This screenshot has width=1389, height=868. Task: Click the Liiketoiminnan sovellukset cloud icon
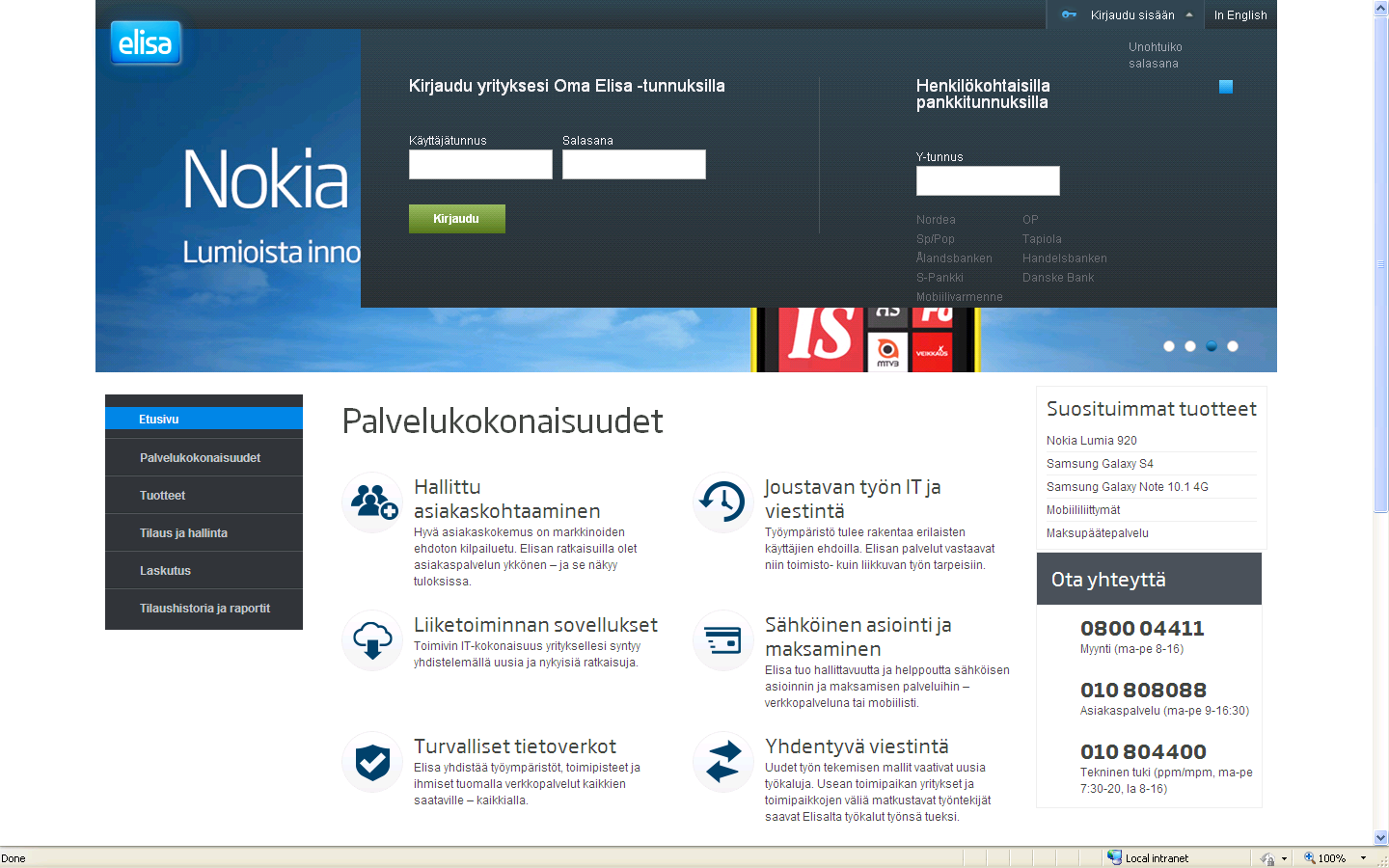[x=372, y=640]
